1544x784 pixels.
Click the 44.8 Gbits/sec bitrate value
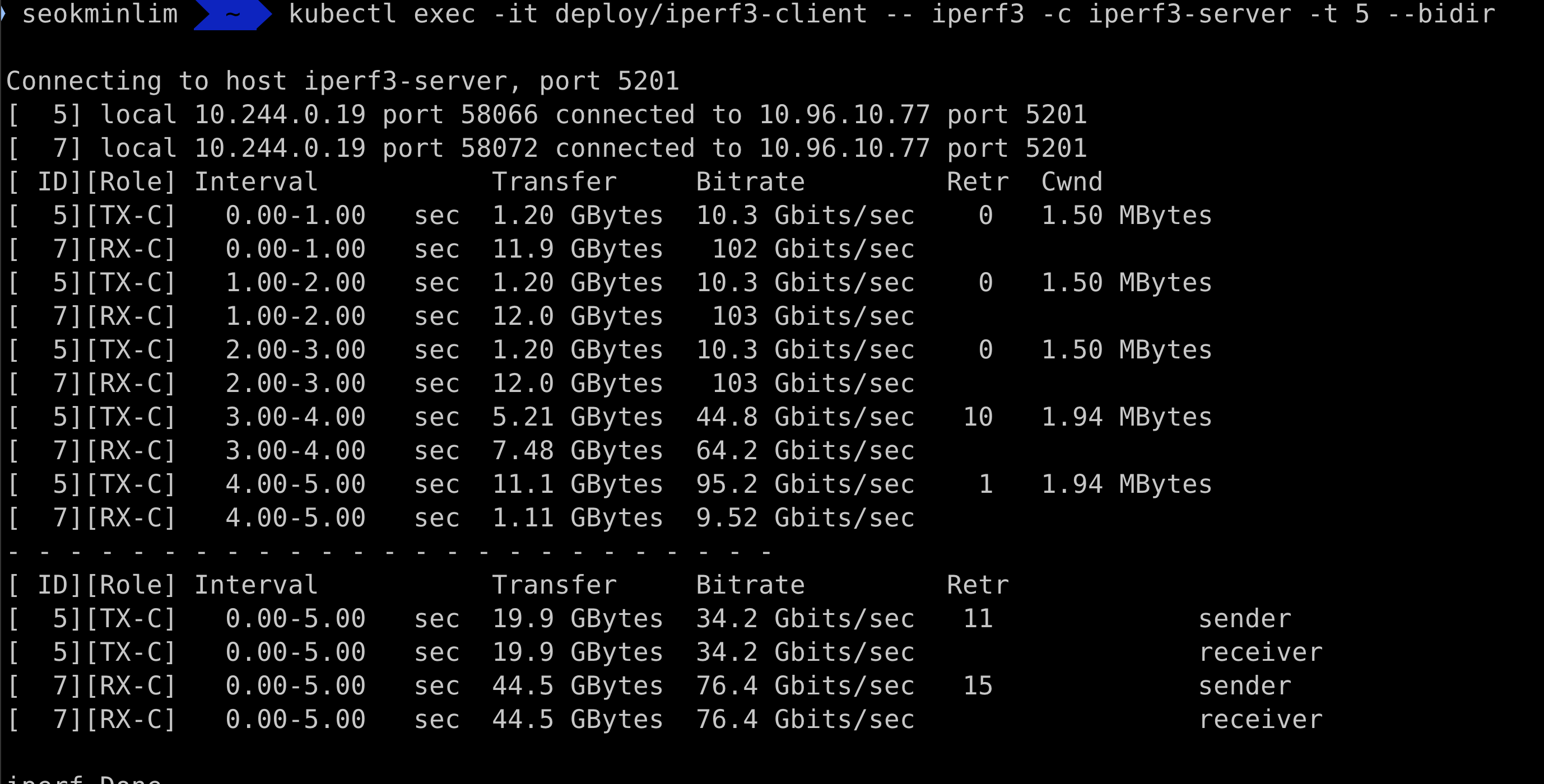click(804, 417)
